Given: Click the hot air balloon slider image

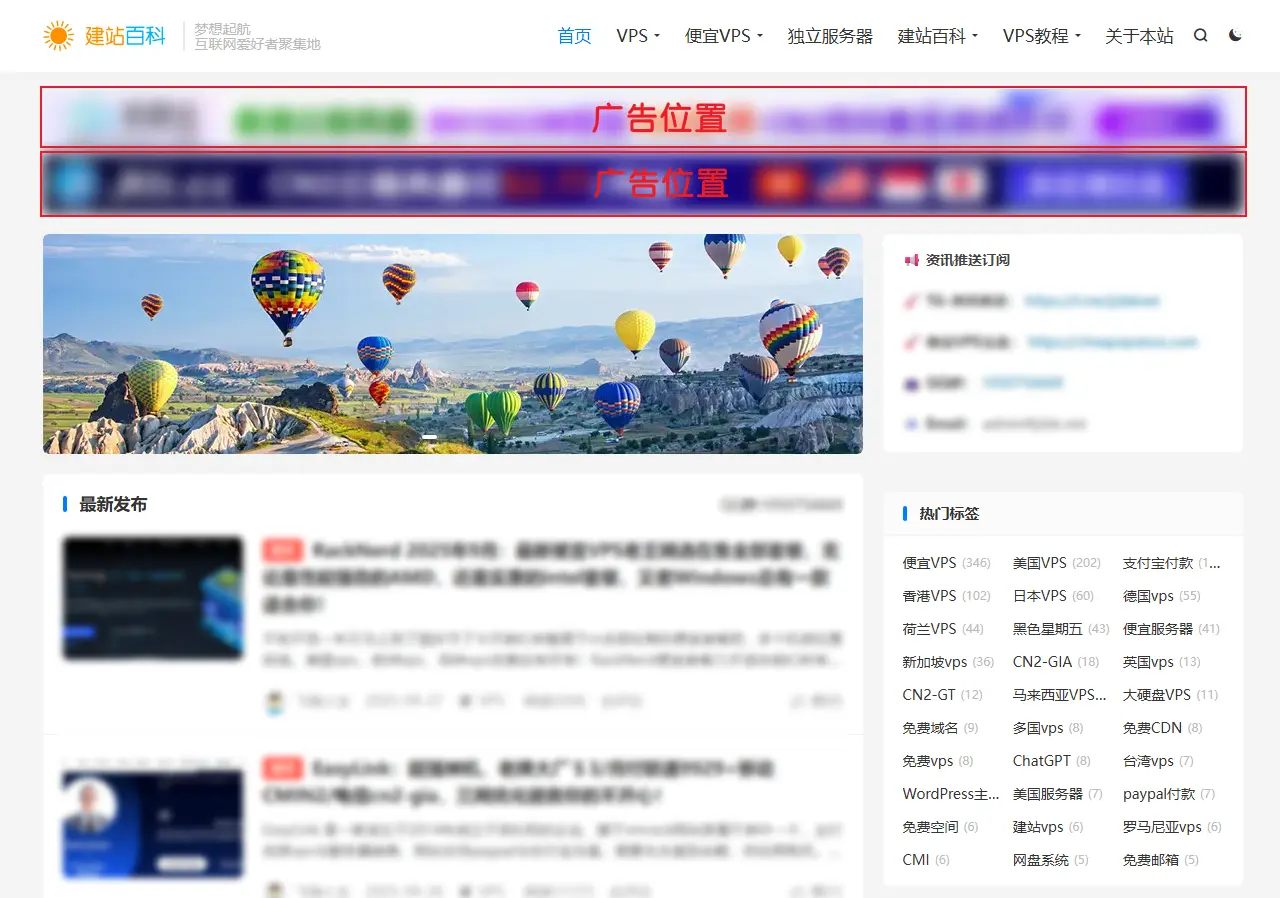Looking at the screenshot, I should coord(452,344).
